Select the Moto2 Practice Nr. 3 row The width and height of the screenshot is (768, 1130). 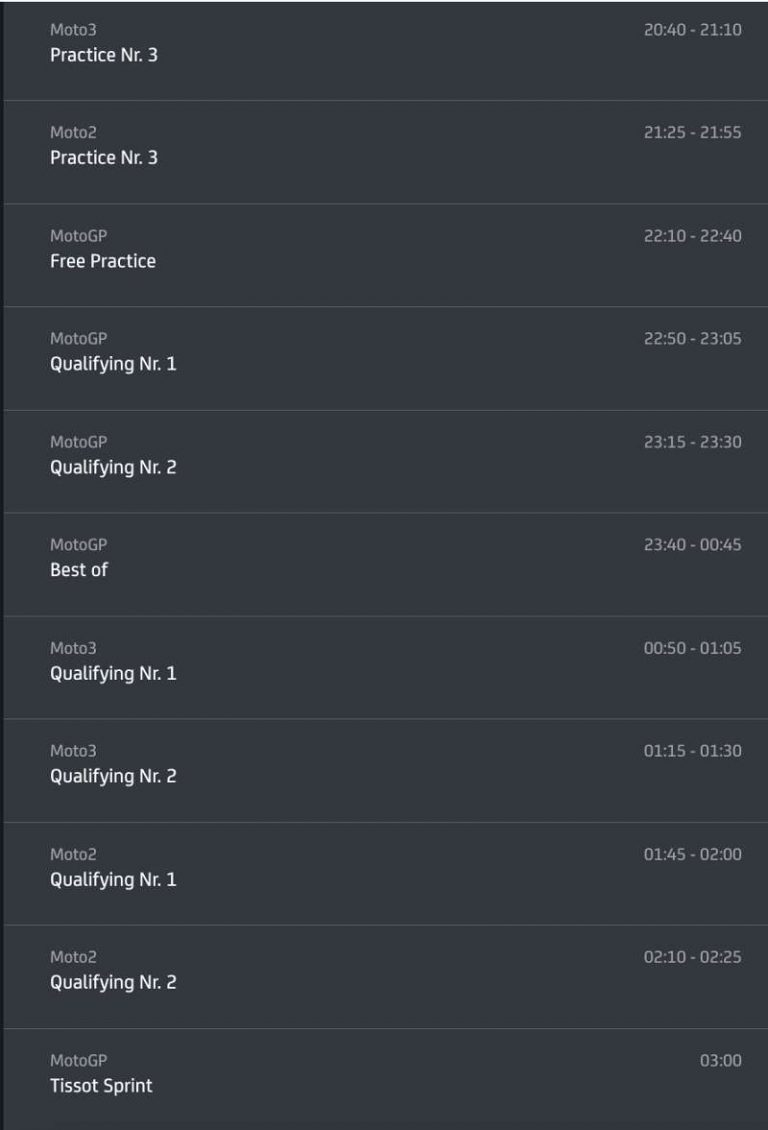385,152
